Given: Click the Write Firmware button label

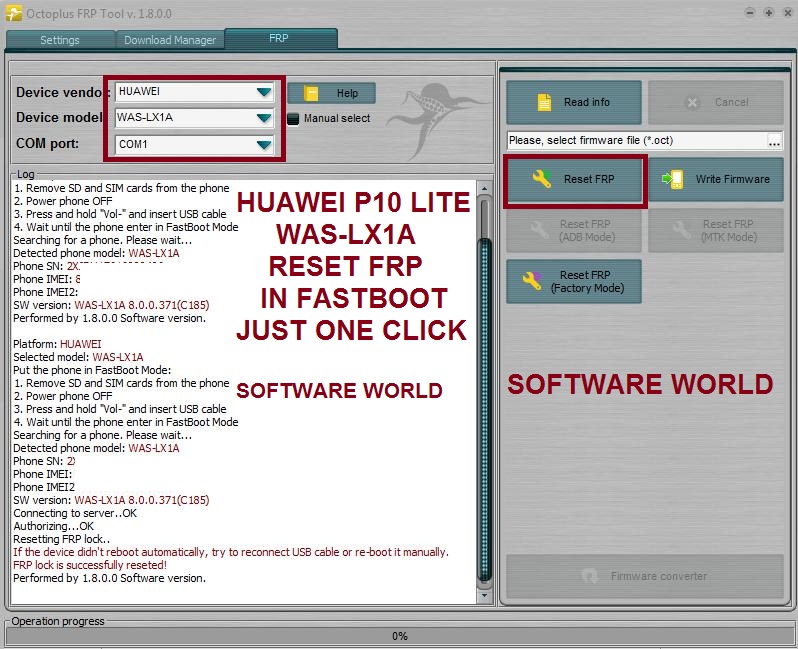Looking at the screenshot, I should (732, 179).
